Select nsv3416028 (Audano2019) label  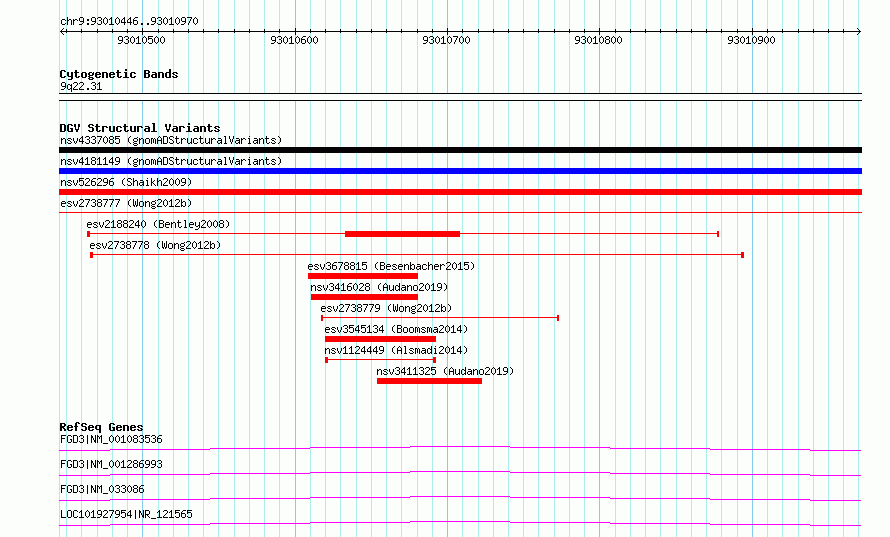tap(379, 287)
